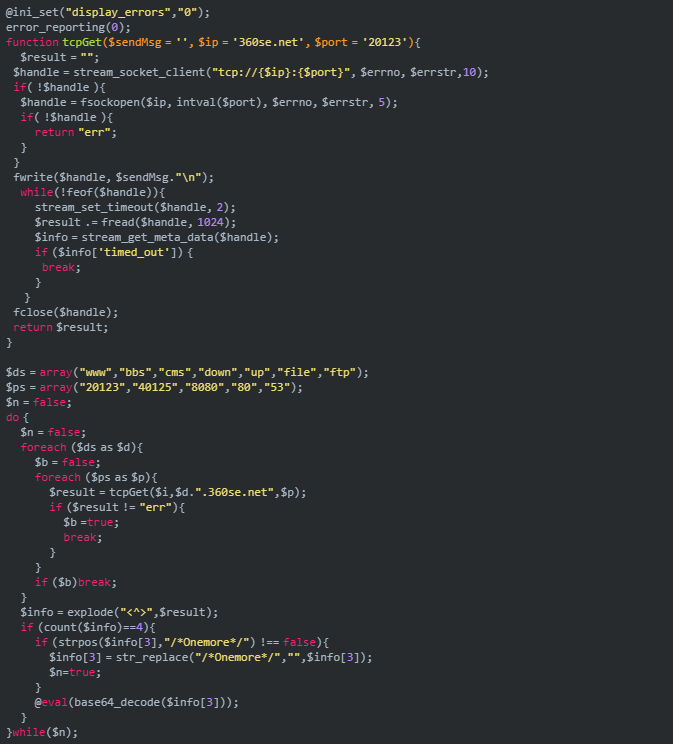
Task: Click the if (count($info)==4) line
Action: [x=88, y=627]
